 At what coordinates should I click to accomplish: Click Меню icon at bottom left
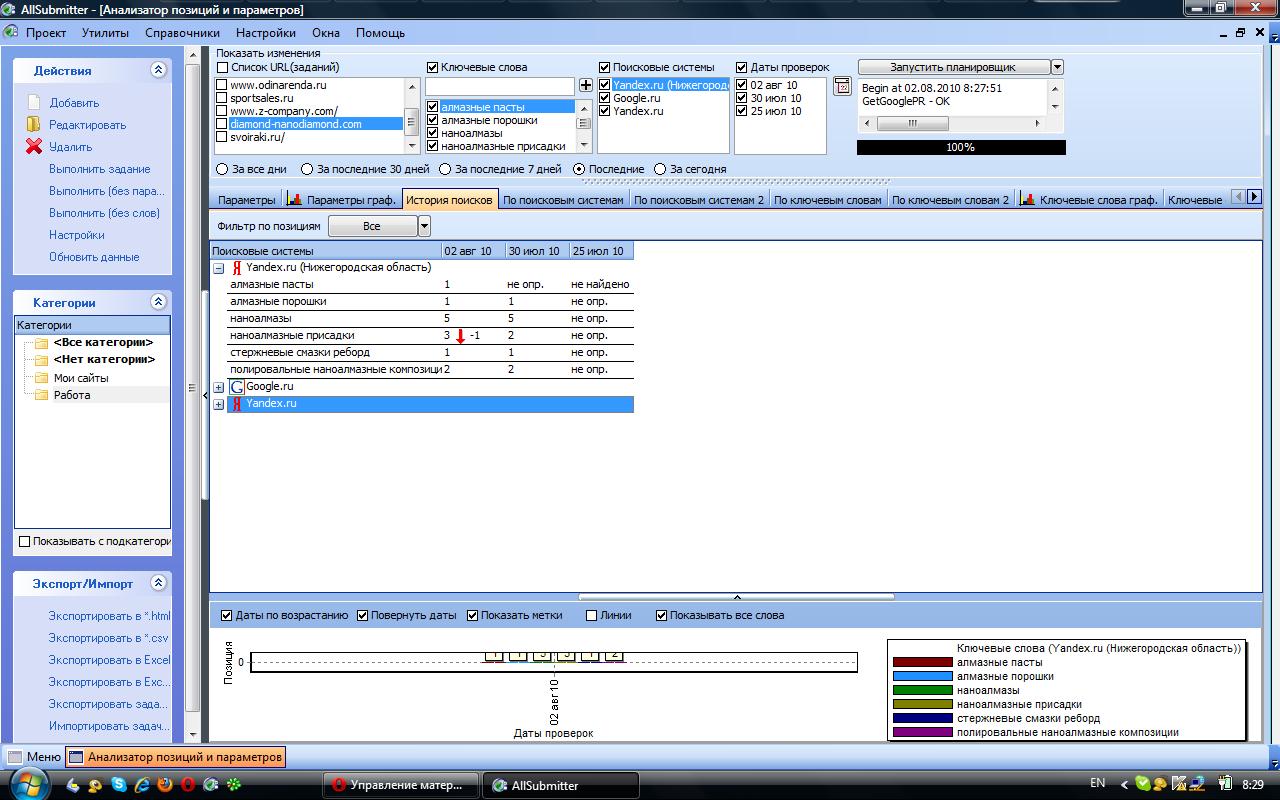(15, 757)
